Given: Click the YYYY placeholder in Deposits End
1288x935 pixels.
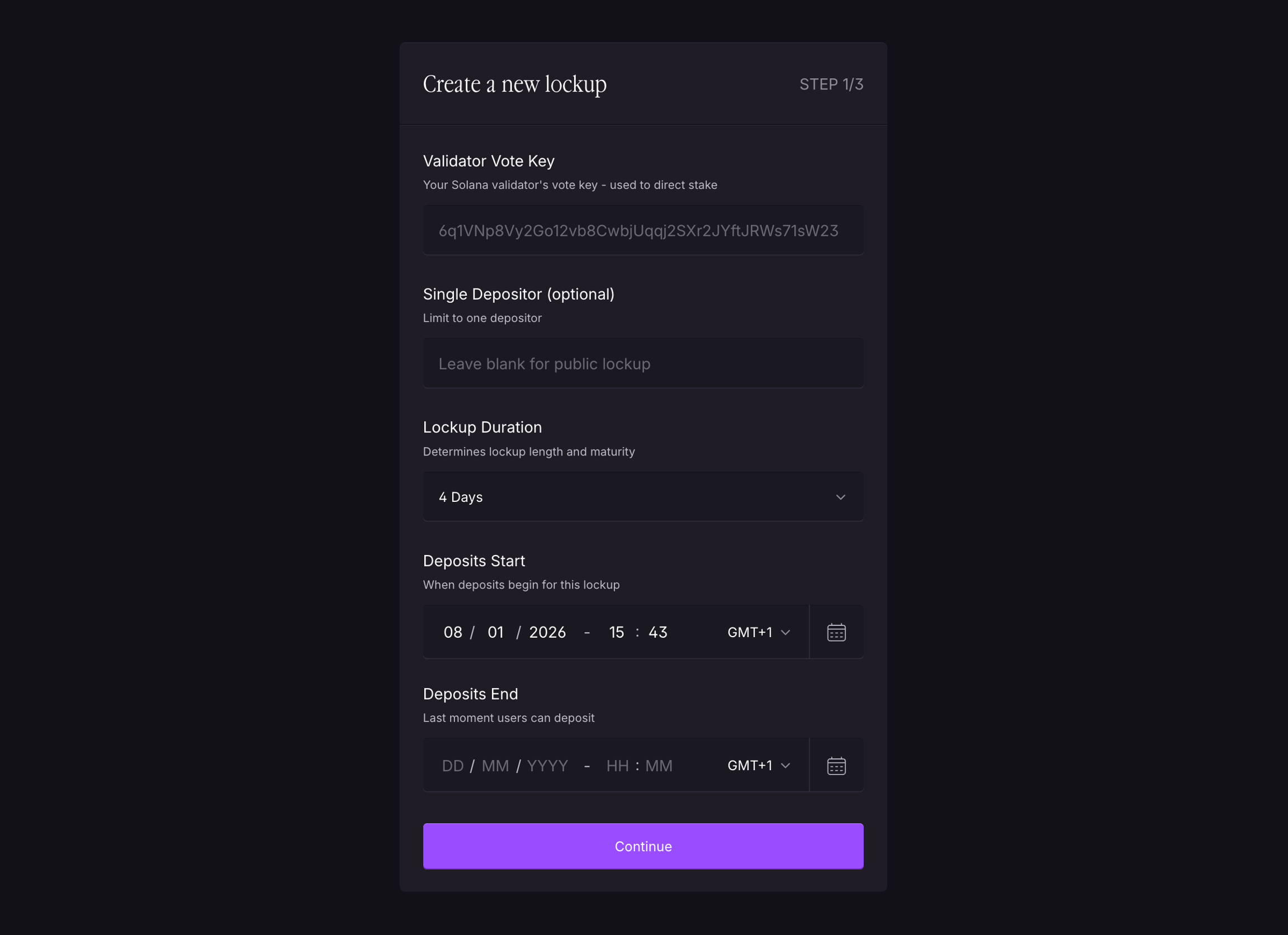Looking at the screenshot, I should pos(547,765).
